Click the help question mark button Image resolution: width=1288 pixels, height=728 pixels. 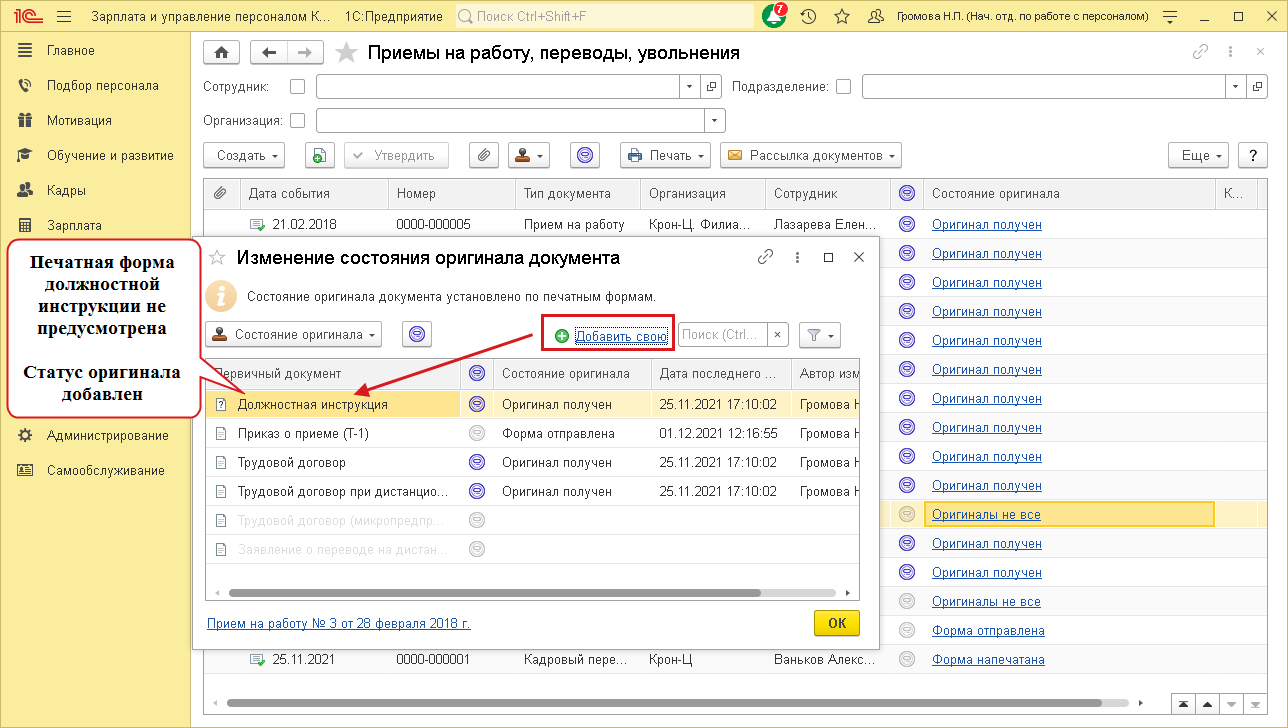(1253, 155)
